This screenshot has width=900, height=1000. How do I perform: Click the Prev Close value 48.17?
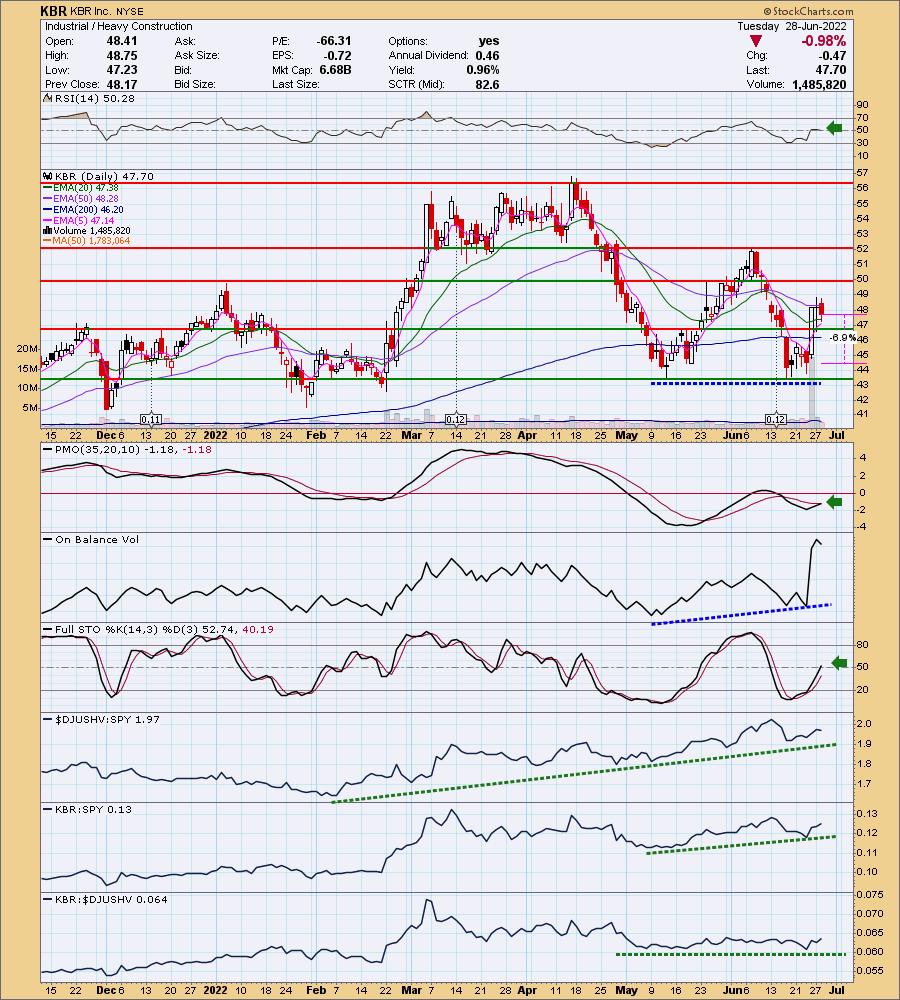pos(122,84)
